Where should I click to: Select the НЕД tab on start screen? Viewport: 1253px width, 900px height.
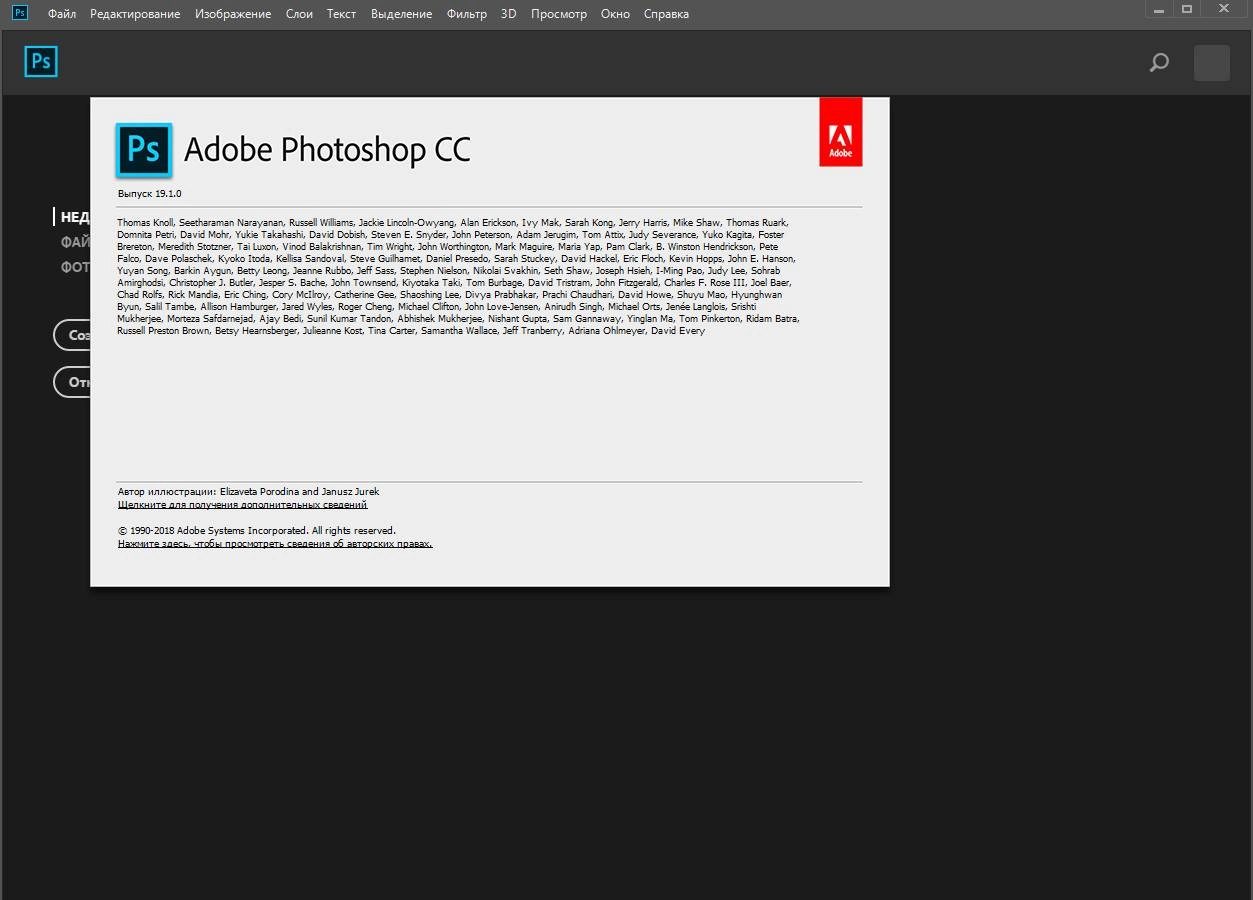pyautogui.click(x=75, y=217)
